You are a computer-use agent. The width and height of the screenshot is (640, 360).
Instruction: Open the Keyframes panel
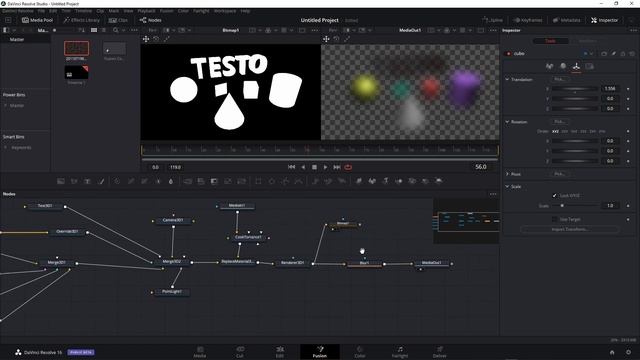point(528,20)
